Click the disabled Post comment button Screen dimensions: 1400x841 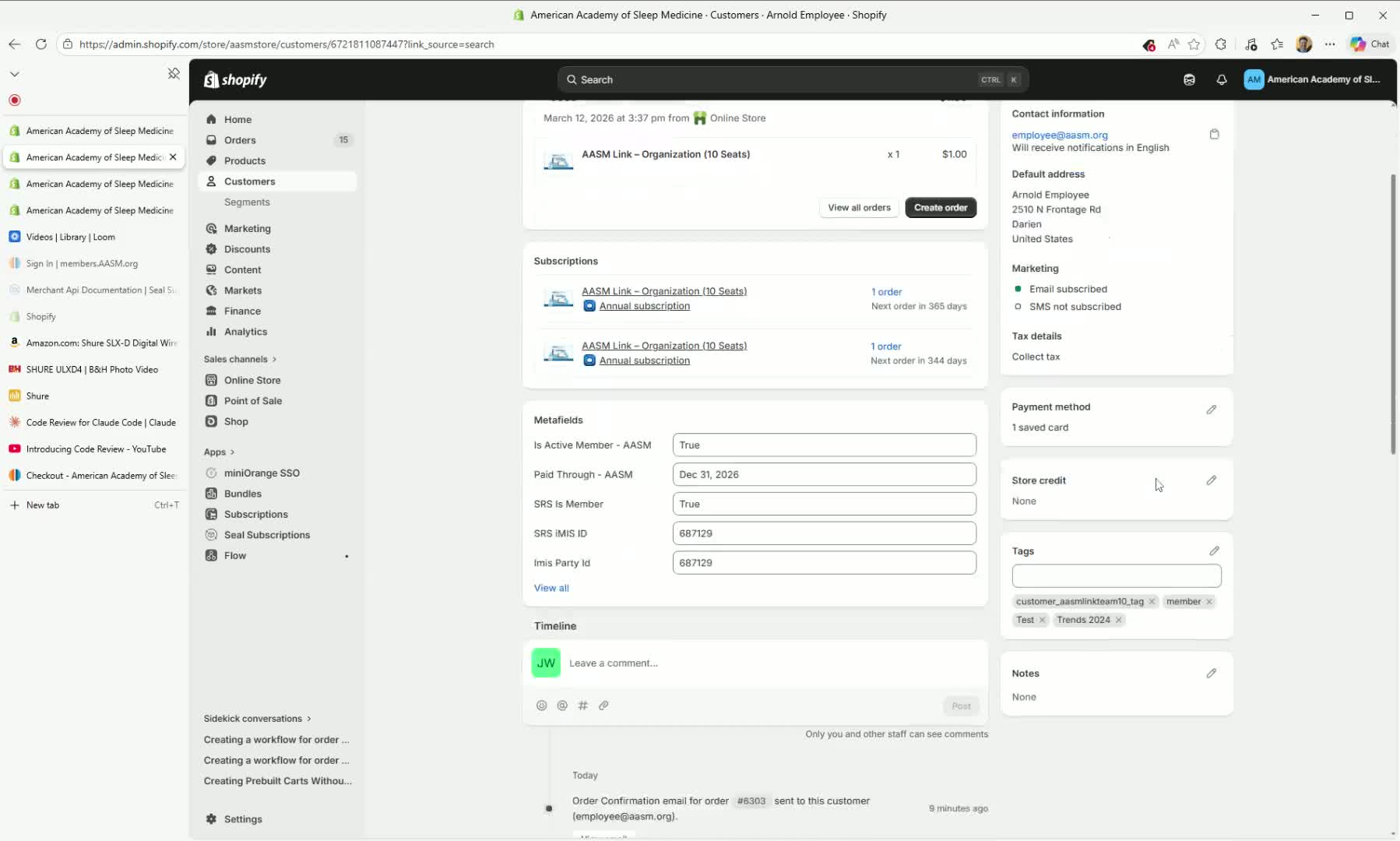point(961,706)
